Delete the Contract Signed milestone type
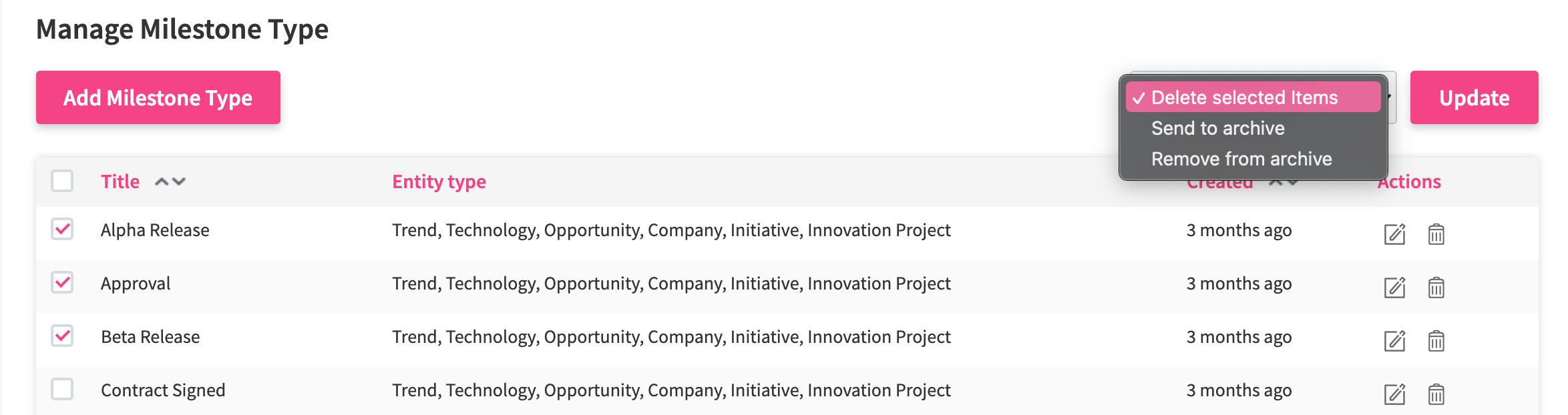Image resolution: width=1568 pixels, height=415 pixels. coord(1436,394)
